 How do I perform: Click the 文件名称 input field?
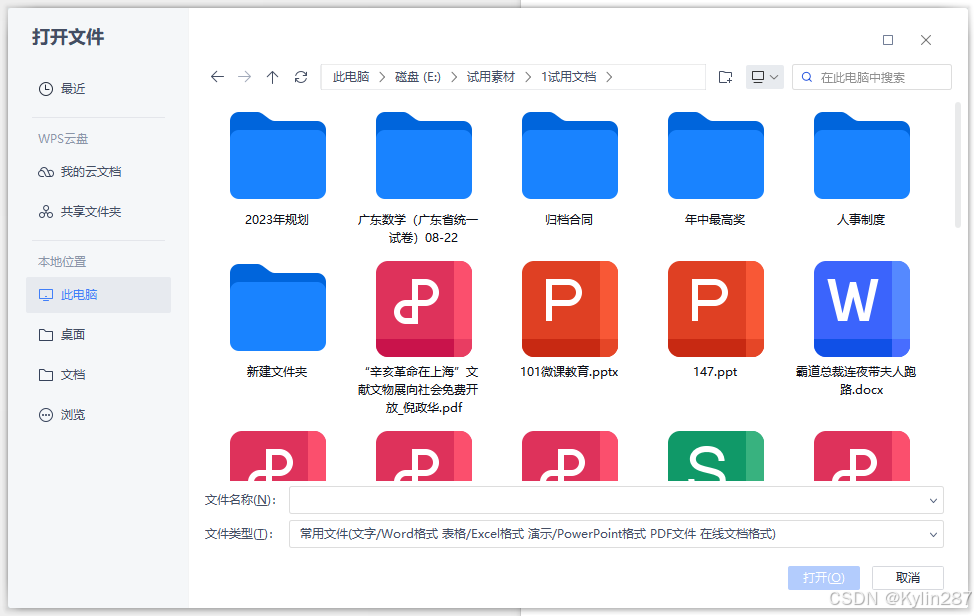click(616, 500)
